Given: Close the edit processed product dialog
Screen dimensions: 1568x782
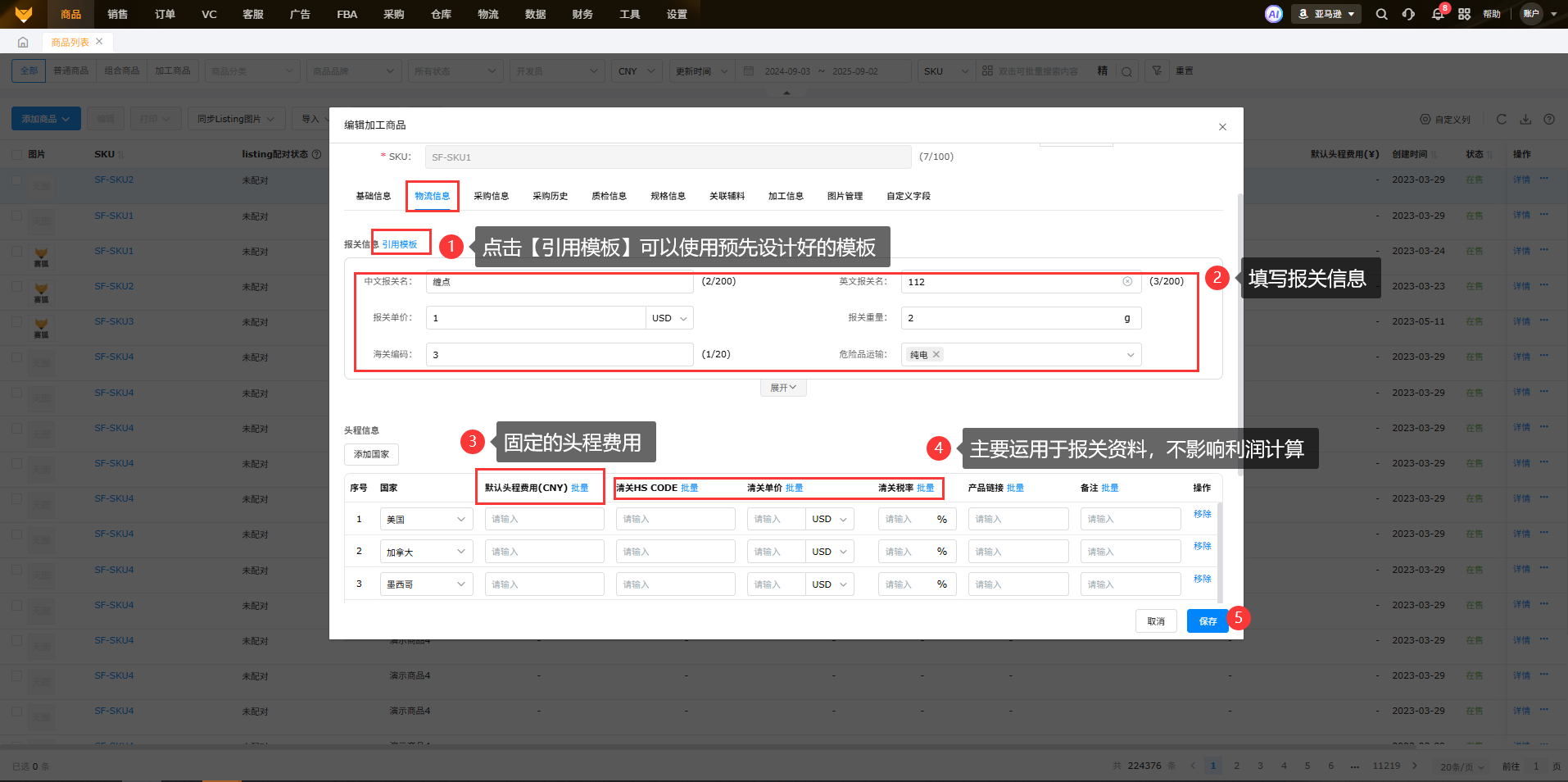Looking at the screenshot, I should click(1222, 127).
